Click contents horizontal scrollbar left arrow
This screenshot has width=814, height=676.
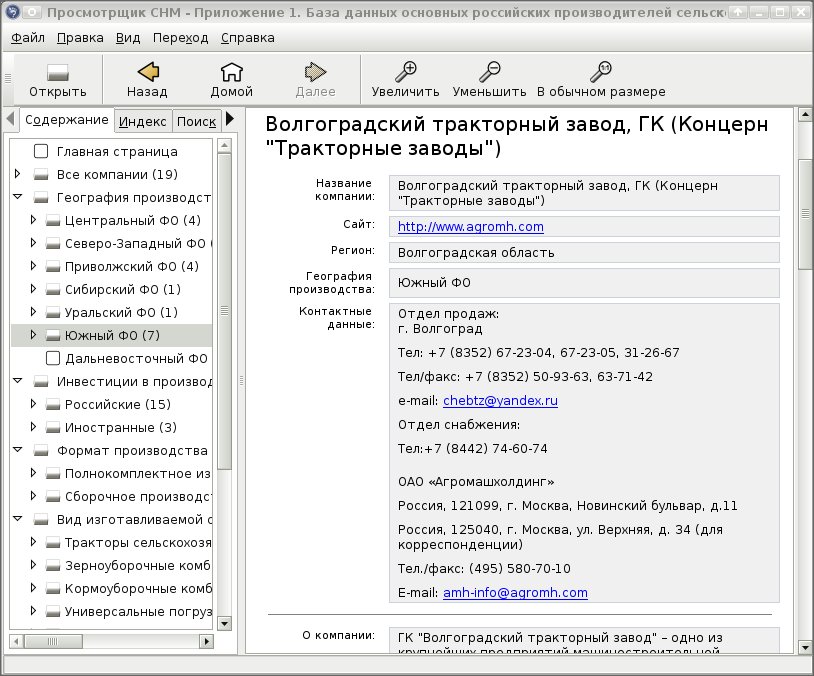tap(16, 642)
